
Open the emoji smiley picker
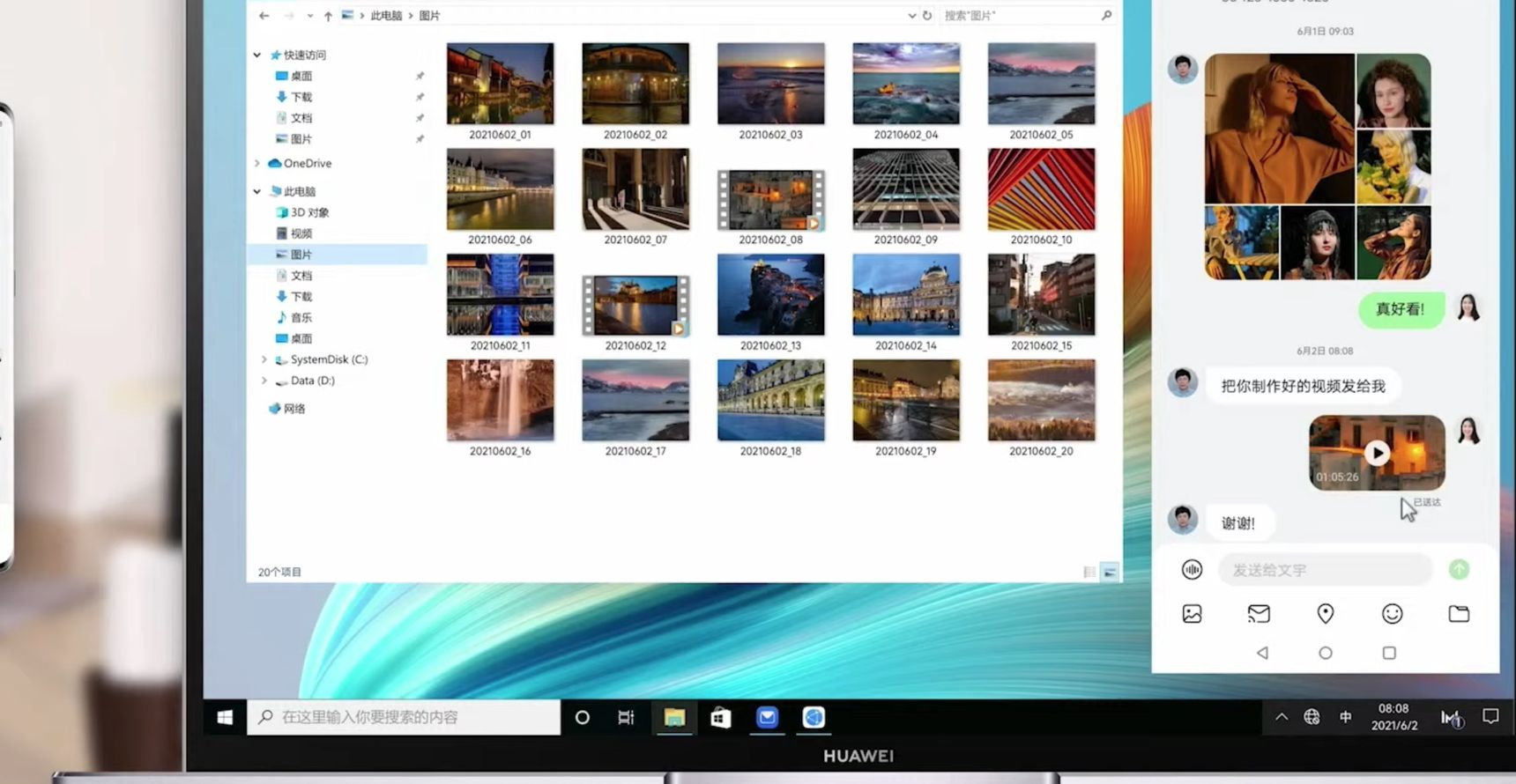[1392, 614]
